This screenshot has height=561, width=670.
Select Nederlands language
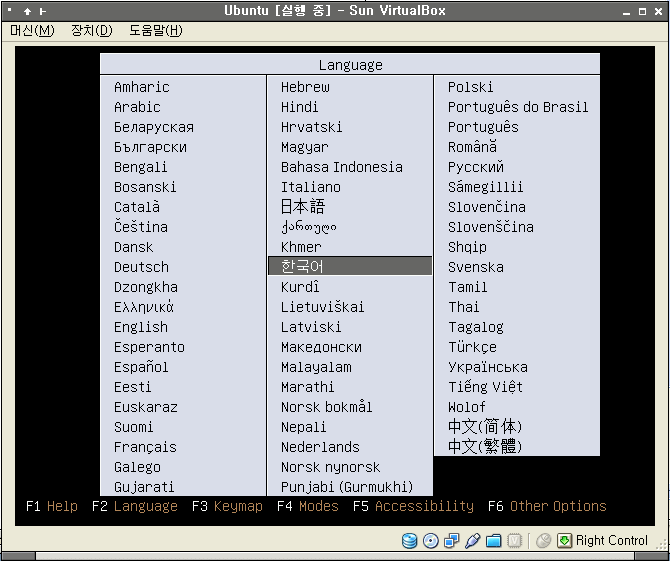tap(320, 447)
